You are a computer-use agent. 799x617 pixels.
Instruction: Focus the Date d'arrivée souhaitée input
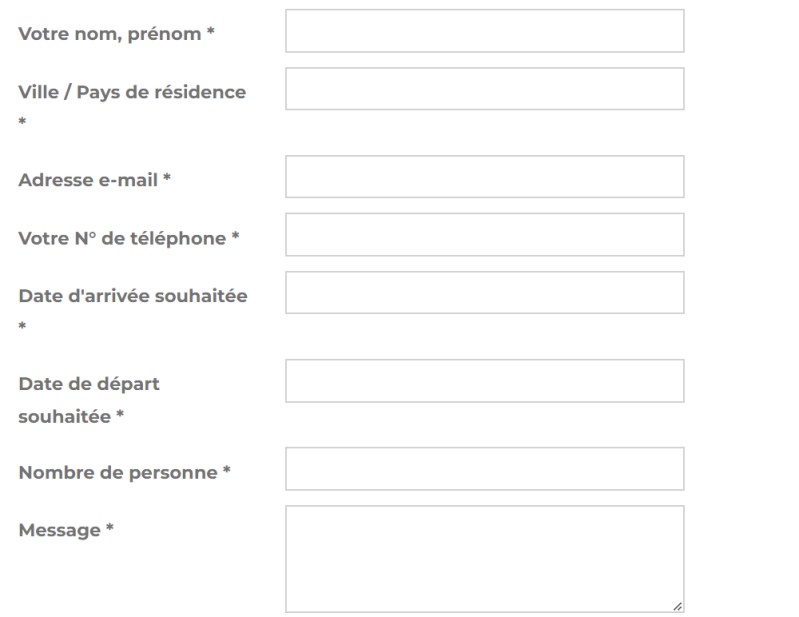pyautogui.click(x=484, y=293)
